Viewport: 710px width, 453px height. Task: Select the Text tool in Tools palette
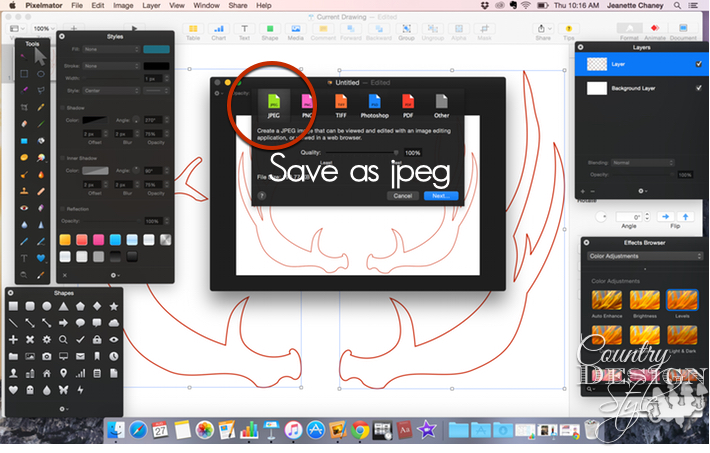[x=24, y=258]
